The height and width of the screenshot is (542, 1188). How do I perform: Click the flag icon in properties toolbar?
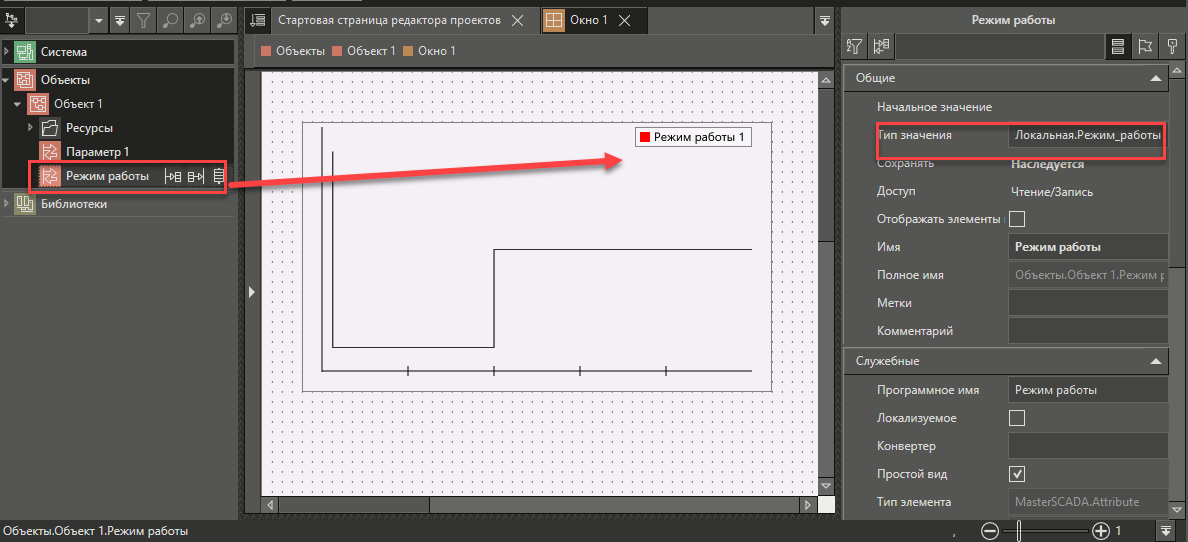coord(1145,45)
